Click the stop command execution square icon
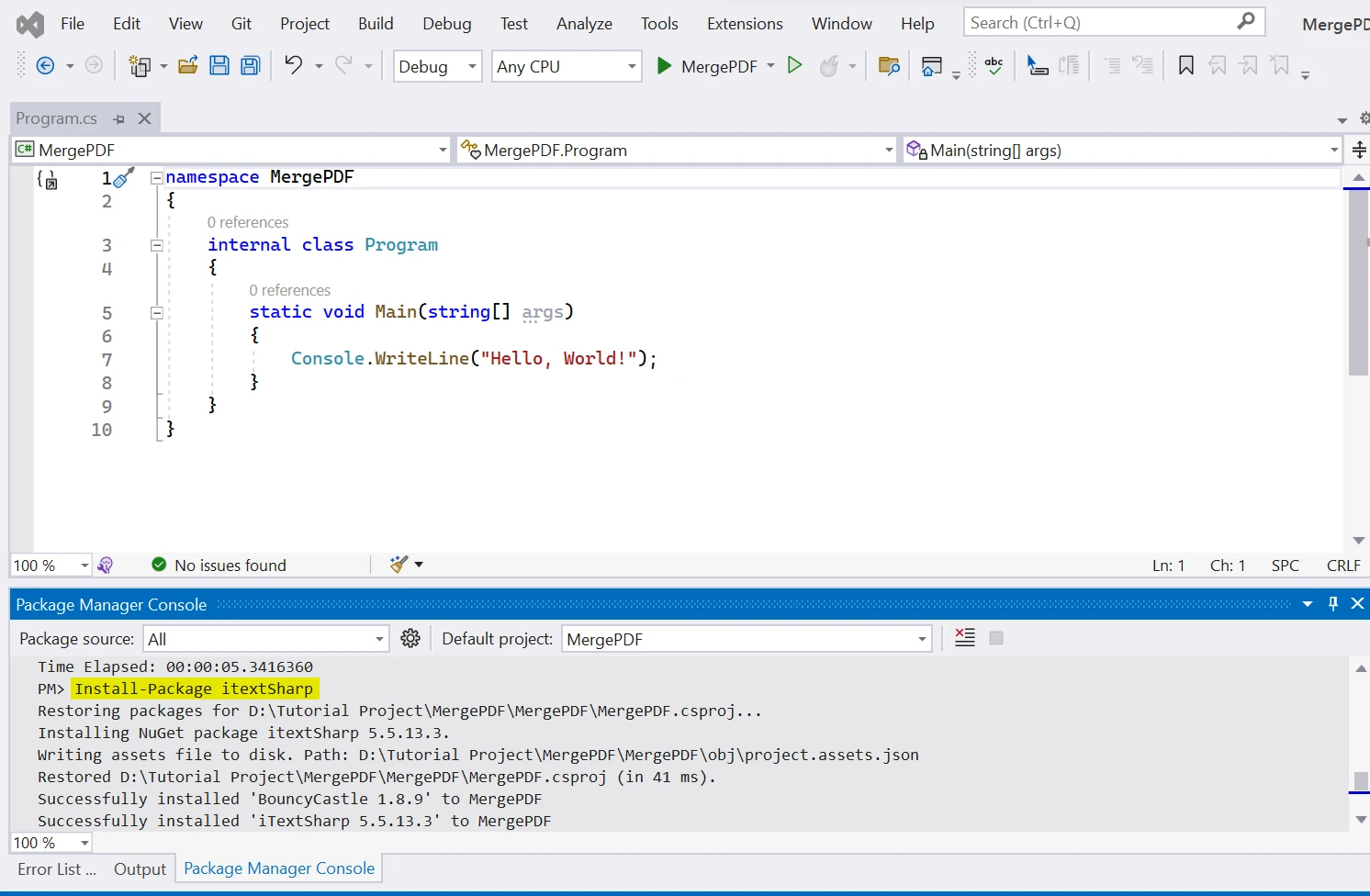The width and height of the screenshot is (1370, 896). pyautogui.click(x=996, y=638)
